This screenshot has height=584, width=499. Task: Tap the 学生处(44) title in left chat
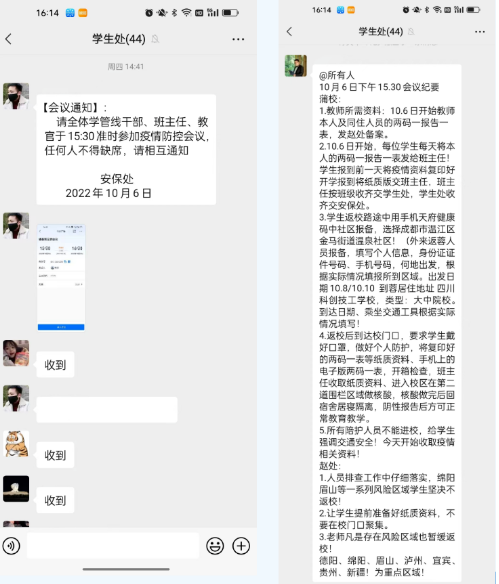(x=119, y=39)
